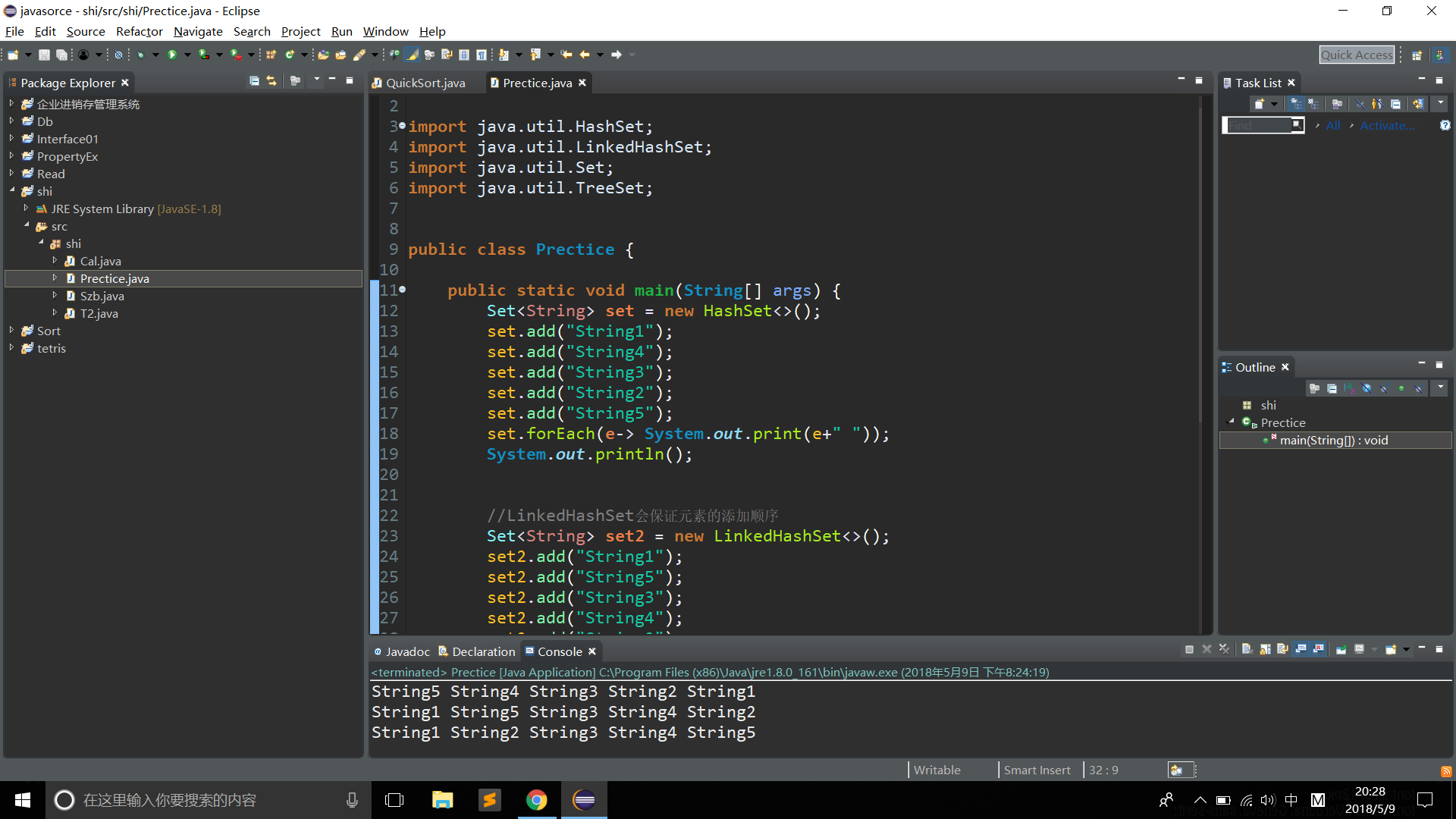1456x819 pixels.
Task: Switch to the QuickSort.java tab
Action: pos(425,83)
